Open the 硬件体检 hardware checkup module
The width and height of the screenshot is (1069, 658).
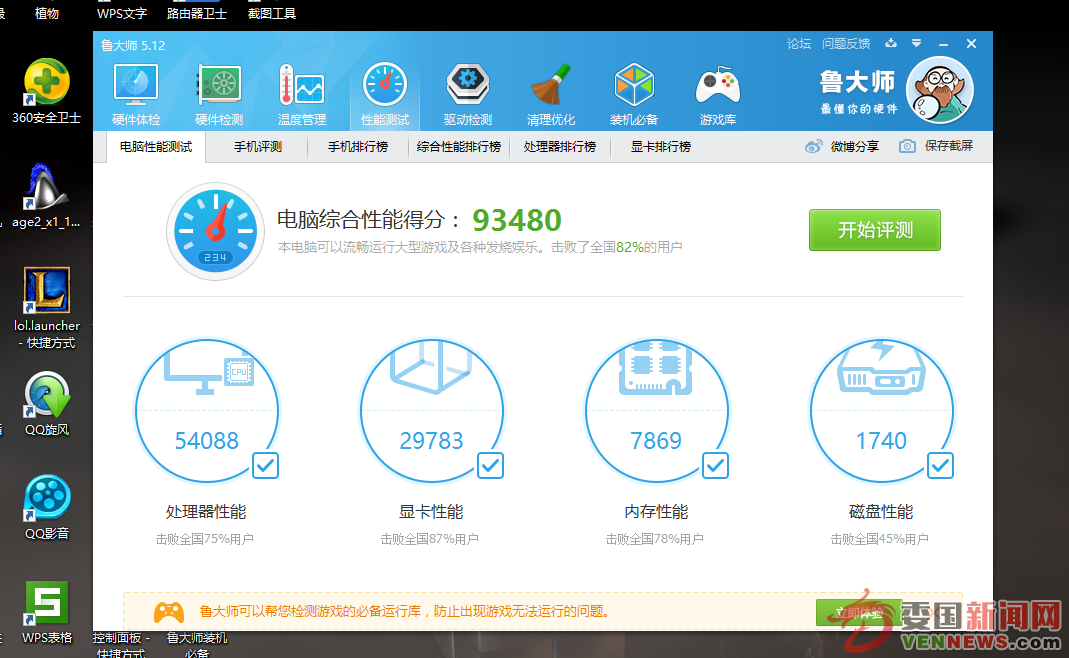click(x=136, y=95)
